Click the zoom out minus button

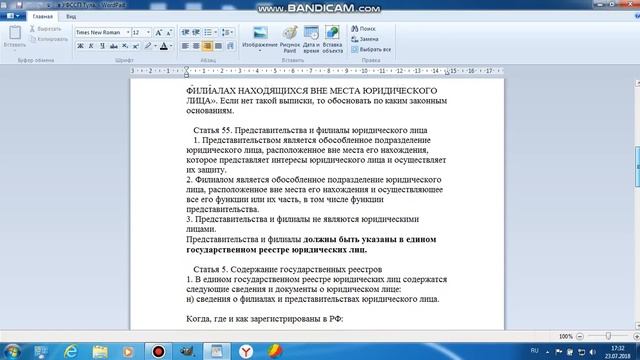click(580, 336)
